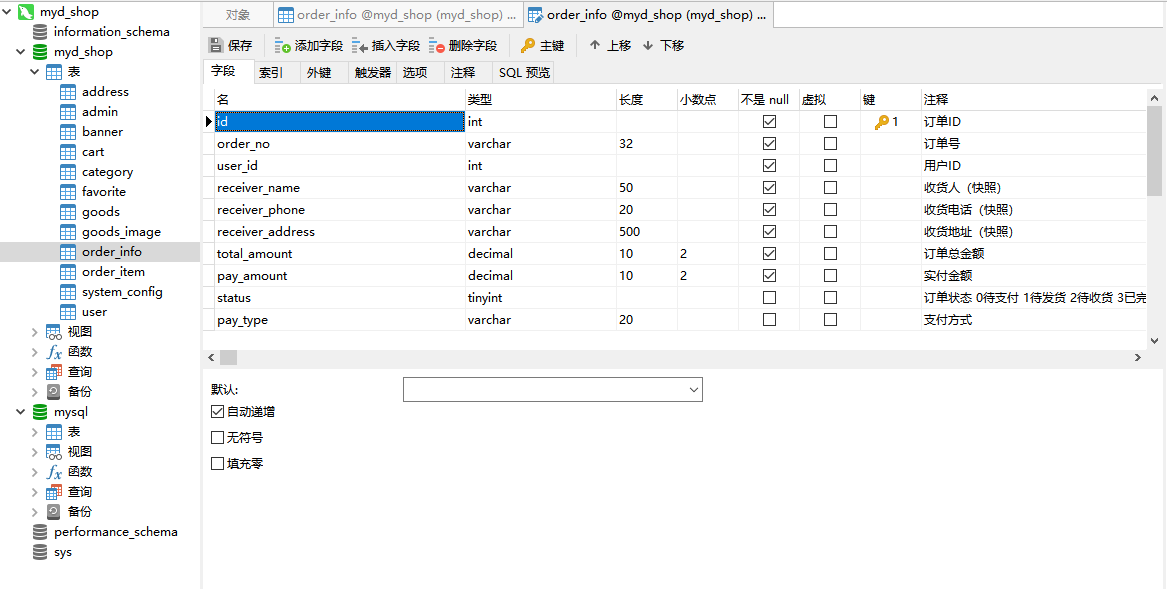Expand Tables (表) under mysql database
The image size is (1167, 589).
(34, 432)
